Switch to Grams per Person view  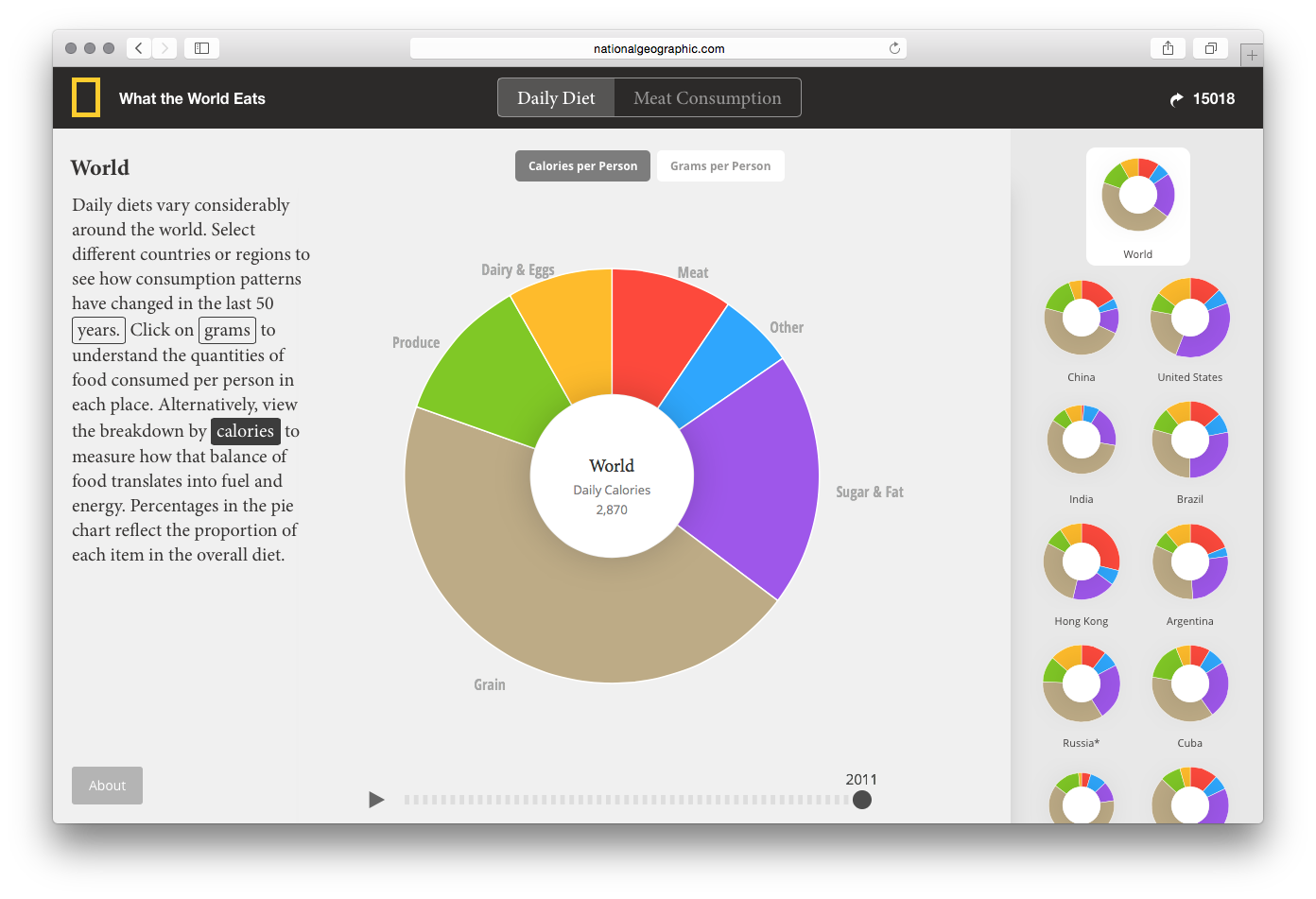tap(720, 166)
